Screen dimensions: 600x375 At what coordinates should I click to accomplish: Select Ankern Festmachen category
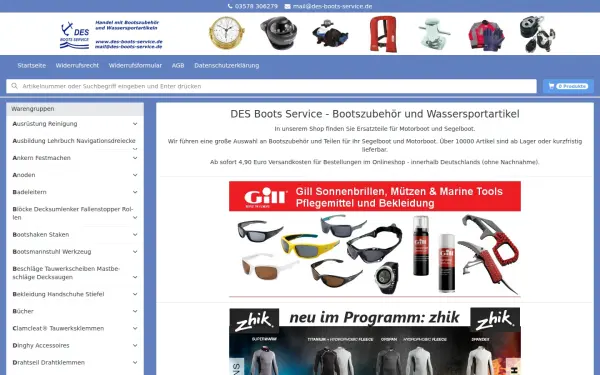pyautogui.click(x=41, y=158)
